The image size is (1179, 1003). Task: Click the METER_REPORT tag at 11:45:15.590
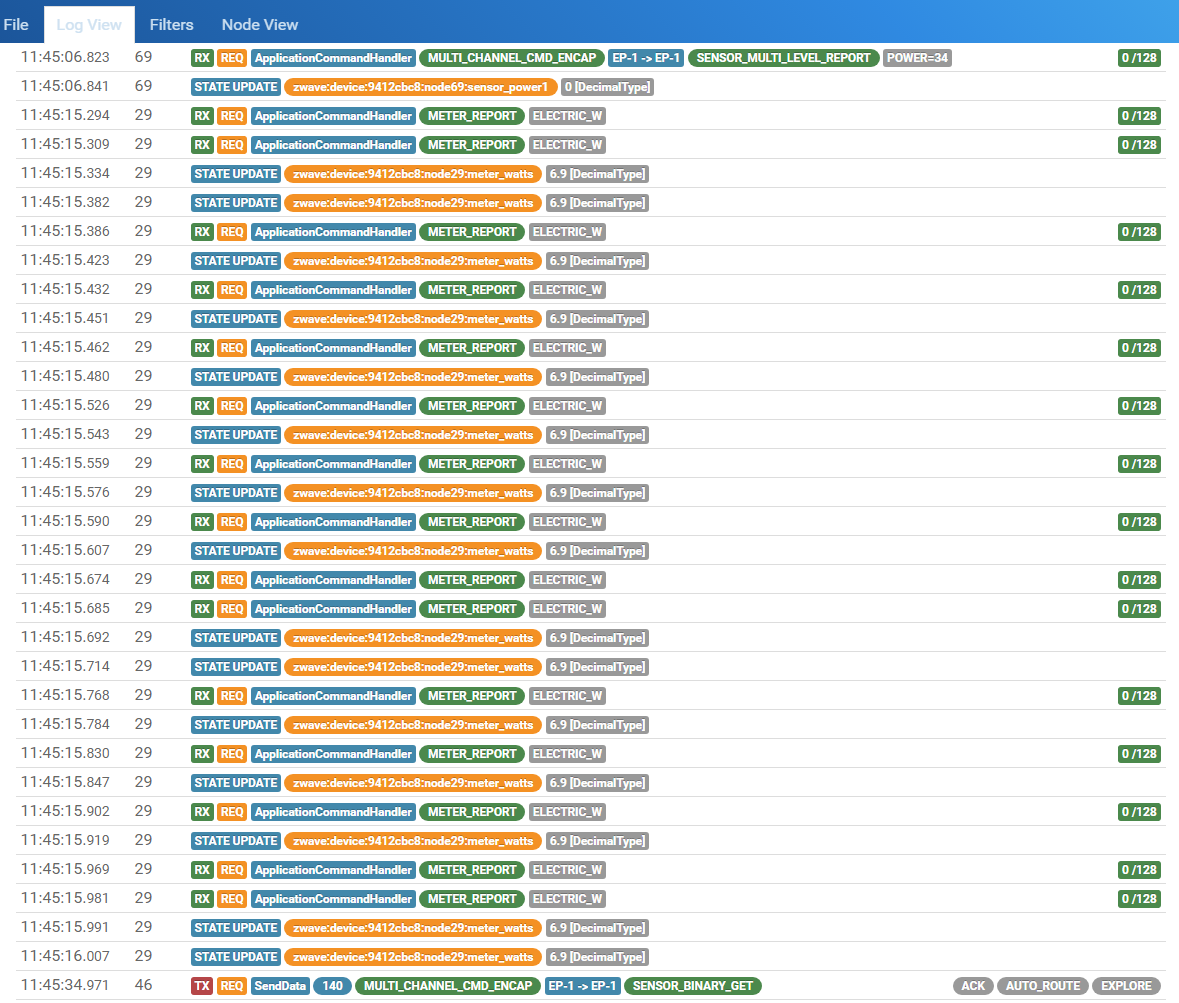coord(472,522)
